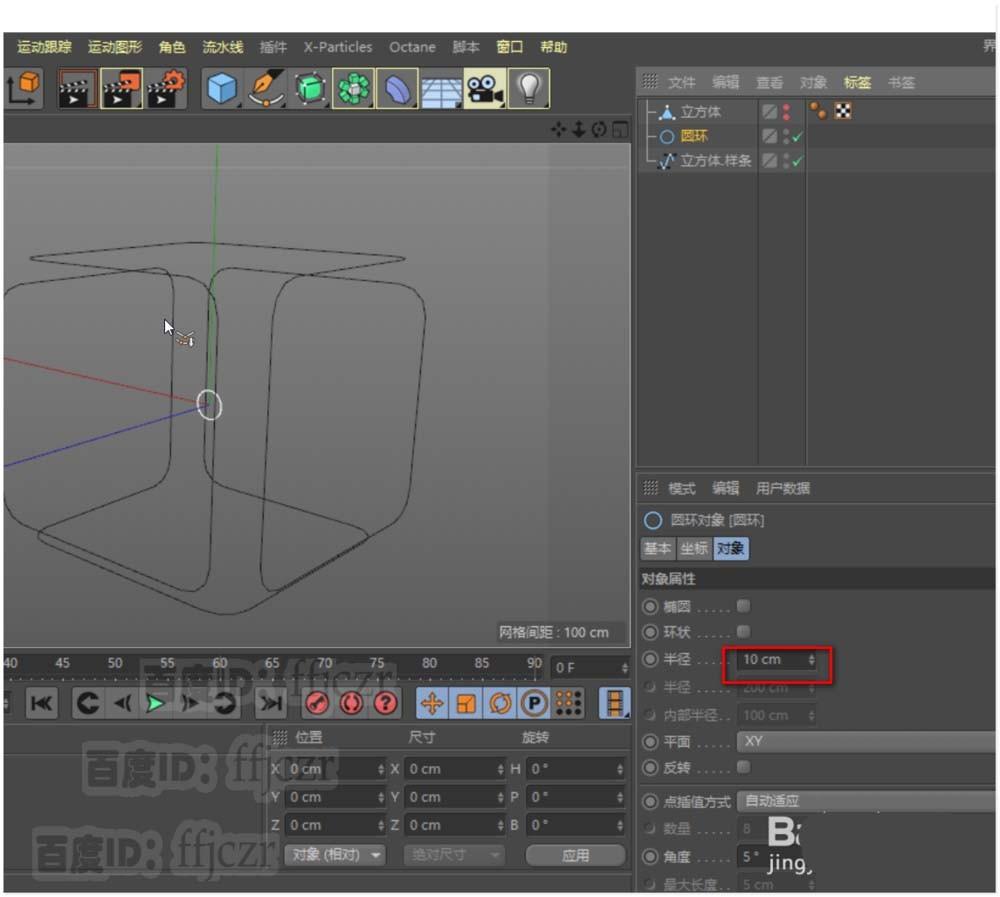The width and height of the screenshot is (1000, 897).
Task: Switch to the 坐标 tab in attributes
Action: click(694, 548)
